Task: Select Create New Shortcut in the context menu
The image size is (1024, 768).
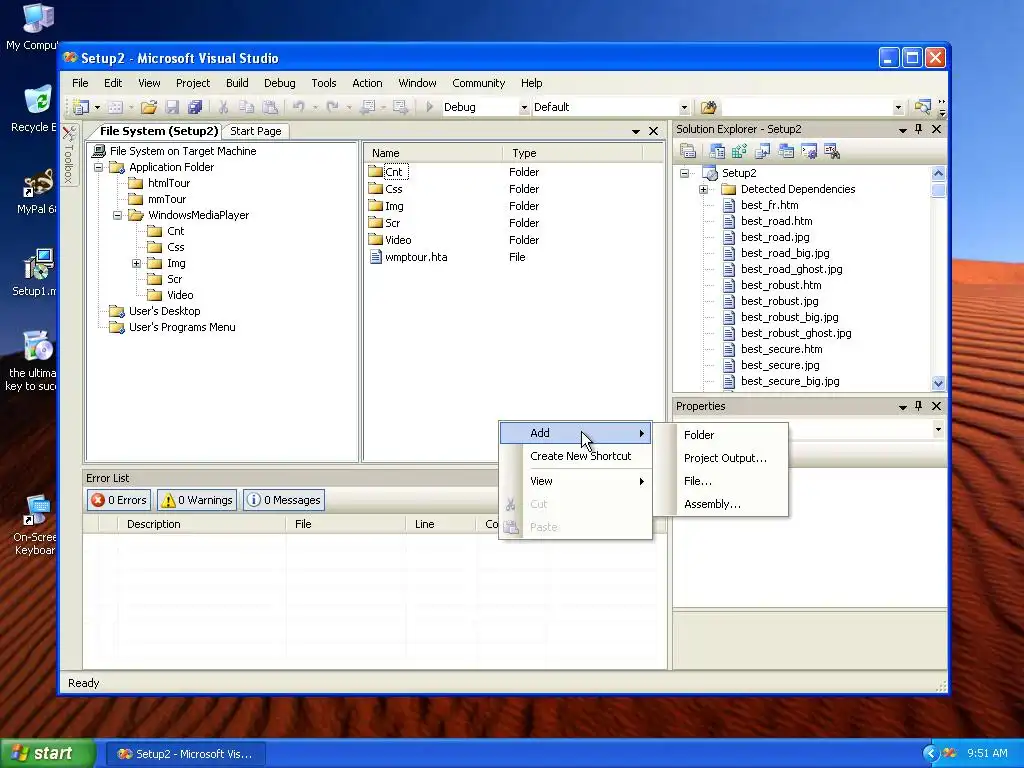Action: coord(575,456)
